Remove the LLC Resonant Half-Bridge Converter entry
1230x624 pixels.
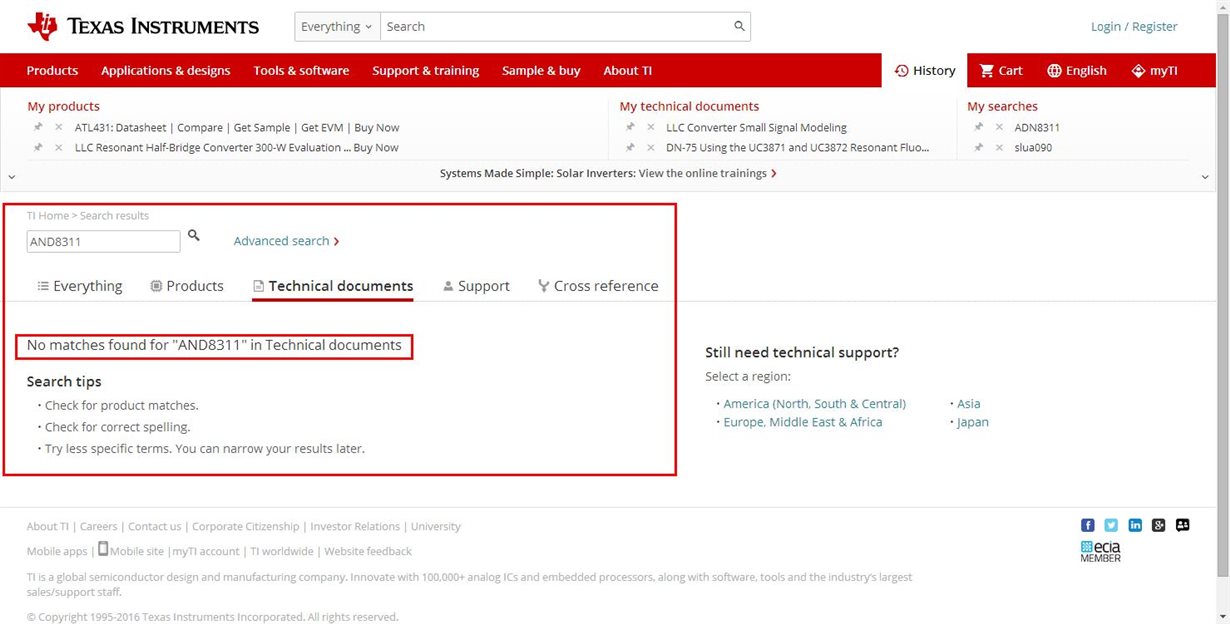click(59, 147)
